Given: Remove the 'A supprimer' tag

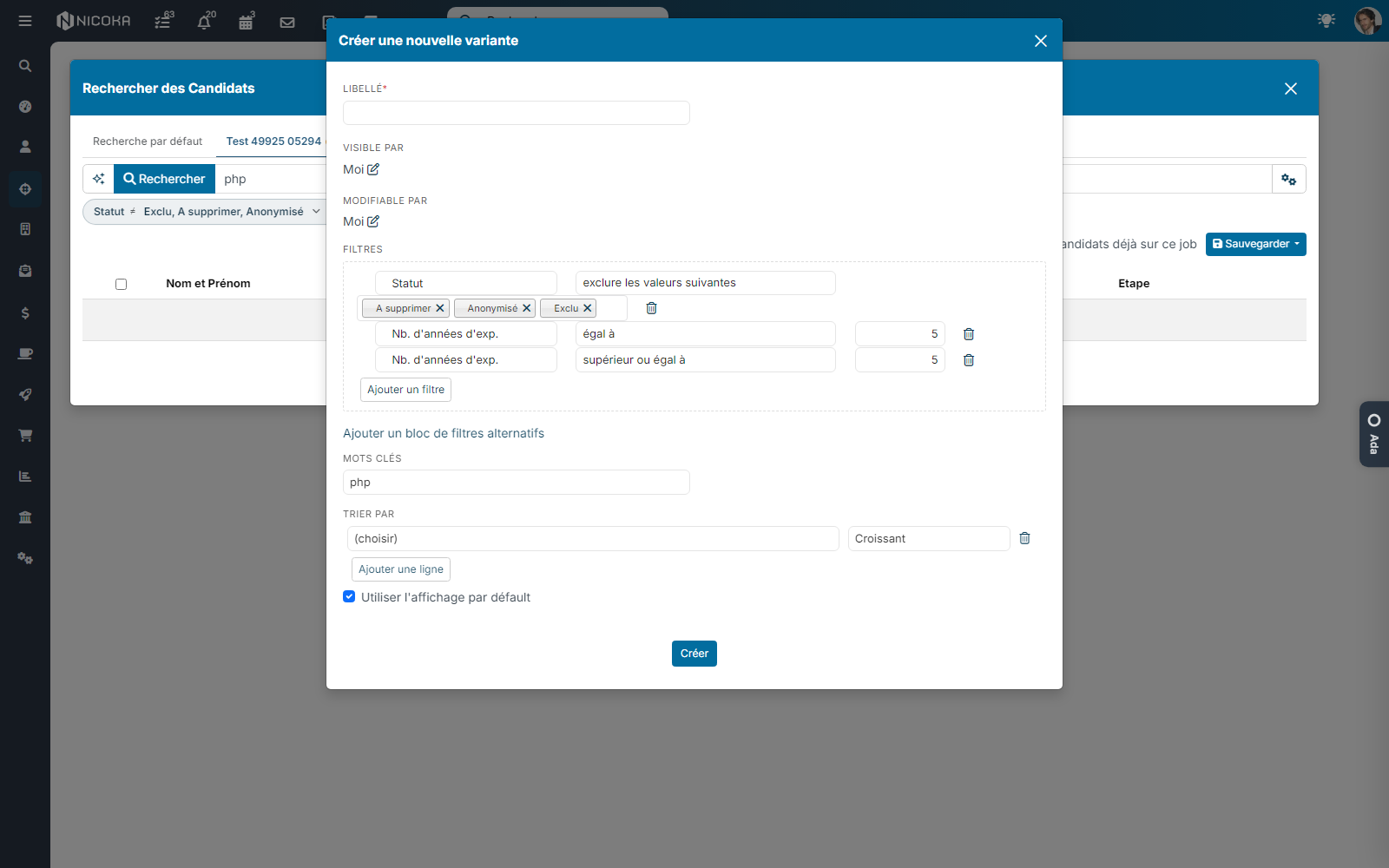Looking at the screenshot, I should tap(440, 308).
